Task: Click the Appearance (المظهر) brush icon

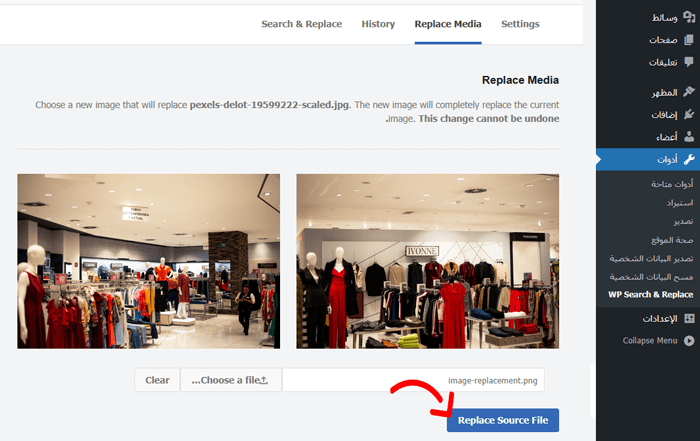Action: [688, 93]
